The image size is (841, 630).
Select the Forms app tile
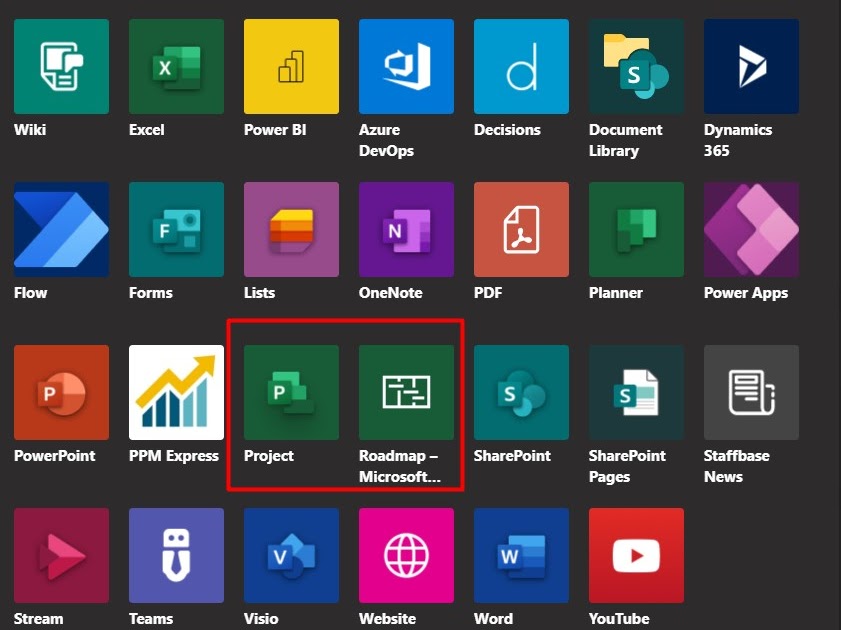click(x=176, y=229)
